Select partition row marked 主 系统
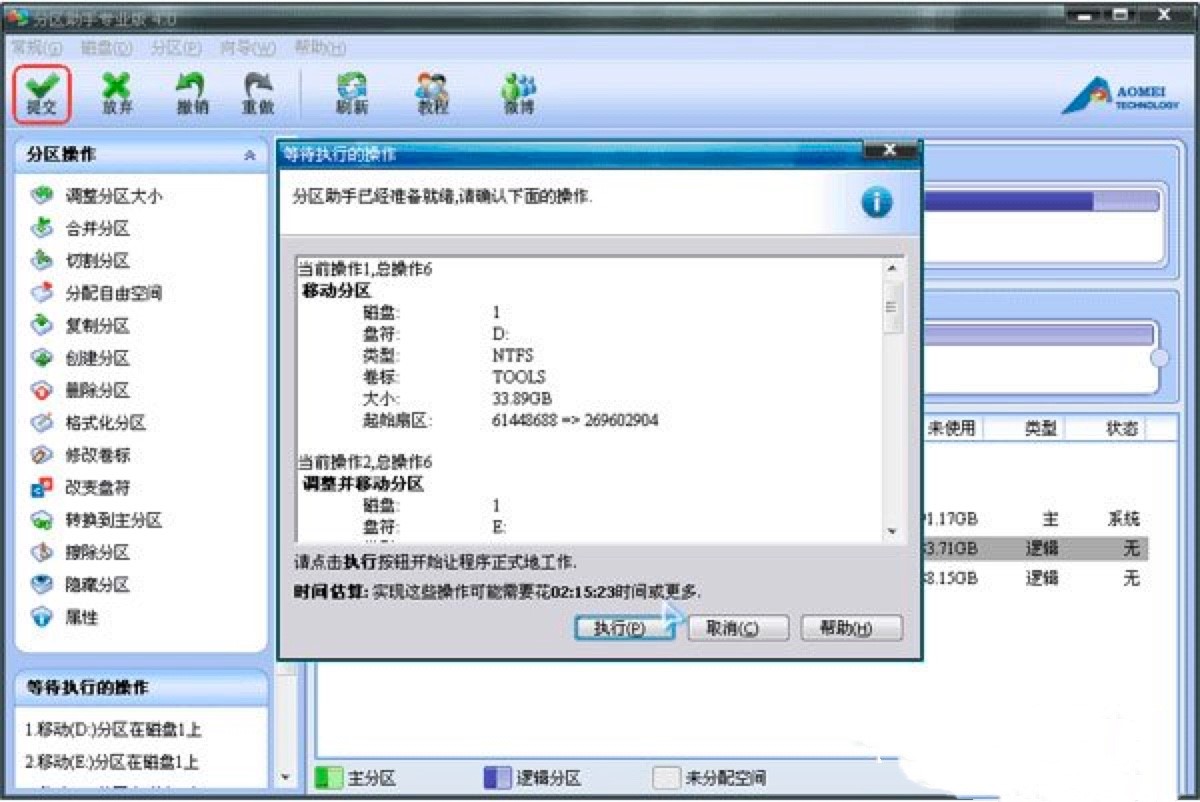 [1035, 519]
